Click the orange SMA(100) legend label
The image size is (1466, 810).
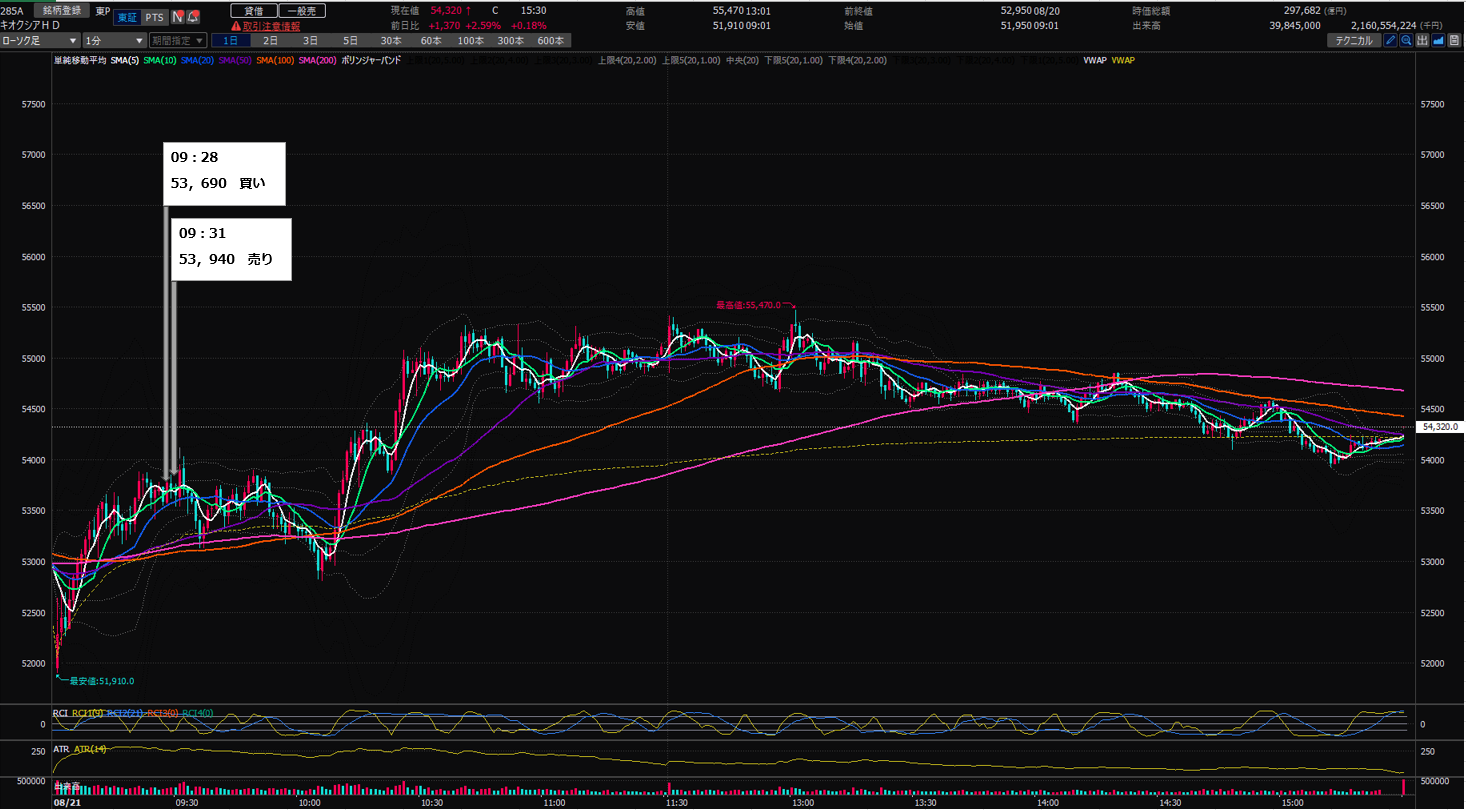click(276, 60)
